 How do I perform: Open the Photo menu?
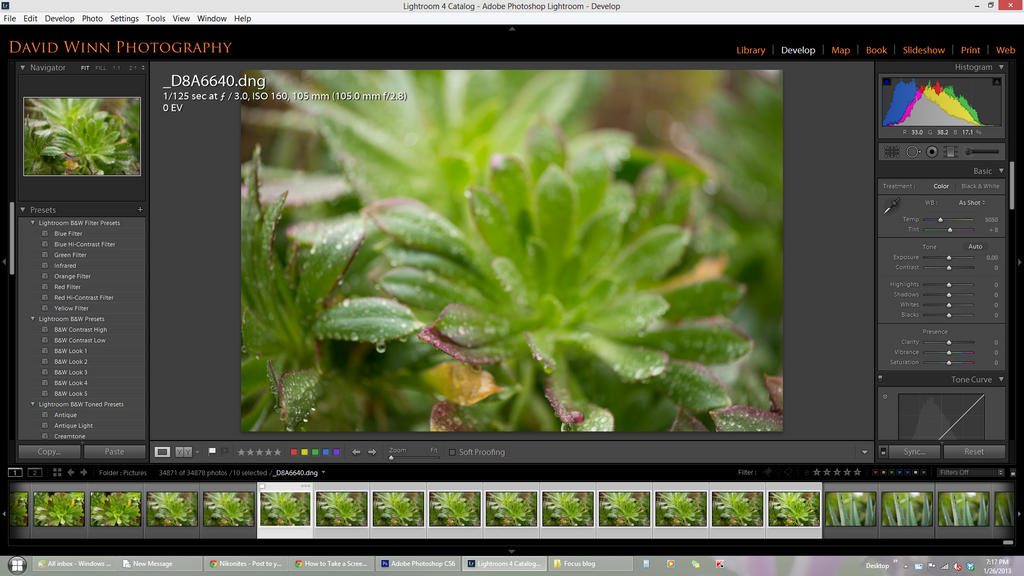pyautogui.click(x=92, y=18)
